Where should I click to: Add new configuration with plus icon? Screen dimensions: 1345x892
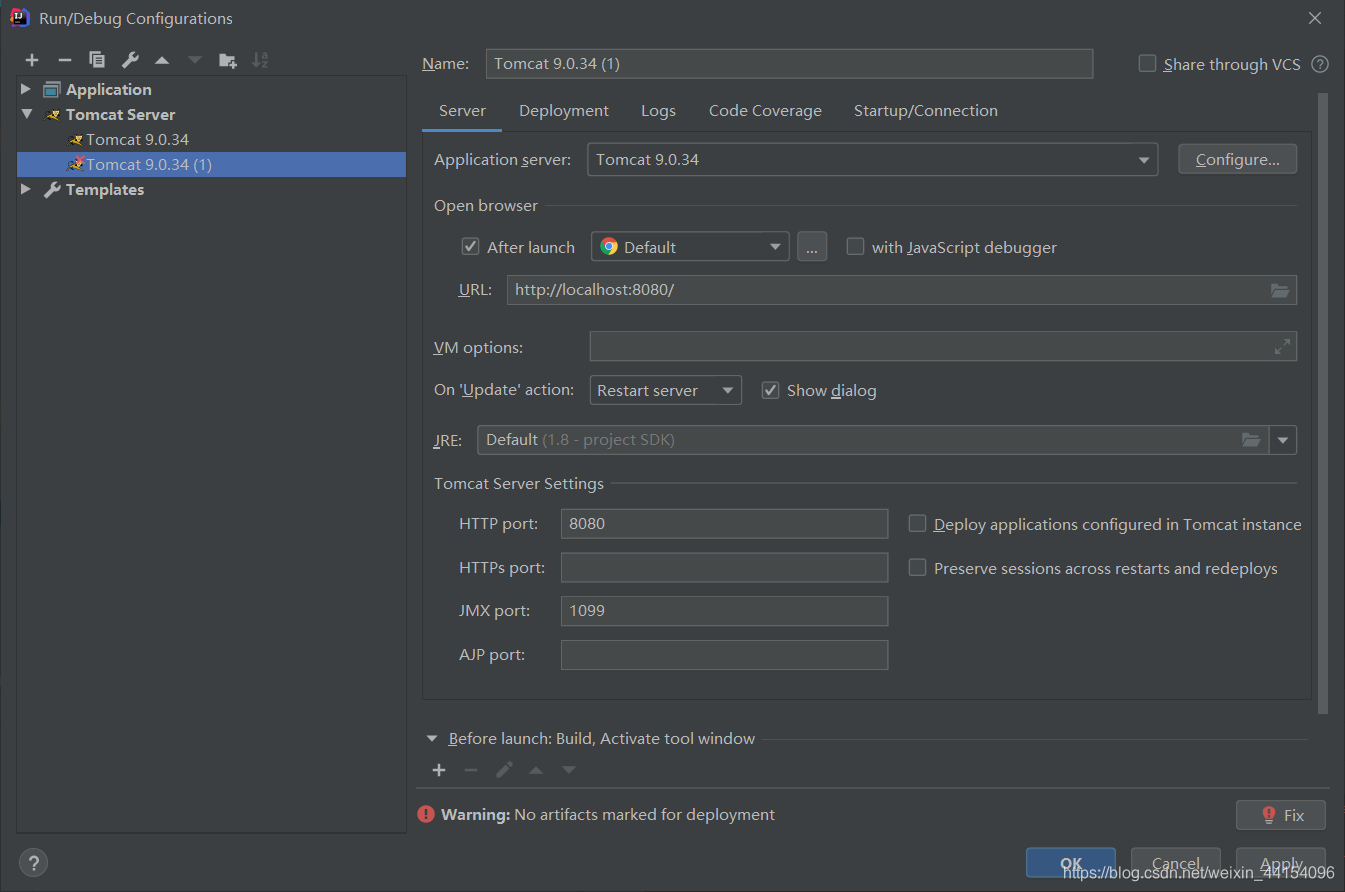[32, 60]
